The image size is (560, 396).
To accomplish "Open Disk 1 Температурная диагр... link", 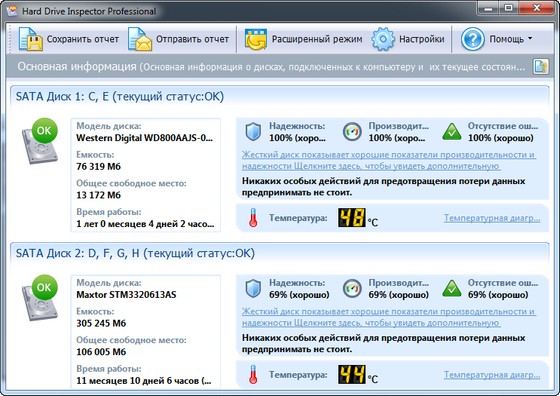I will coord(492,218).
